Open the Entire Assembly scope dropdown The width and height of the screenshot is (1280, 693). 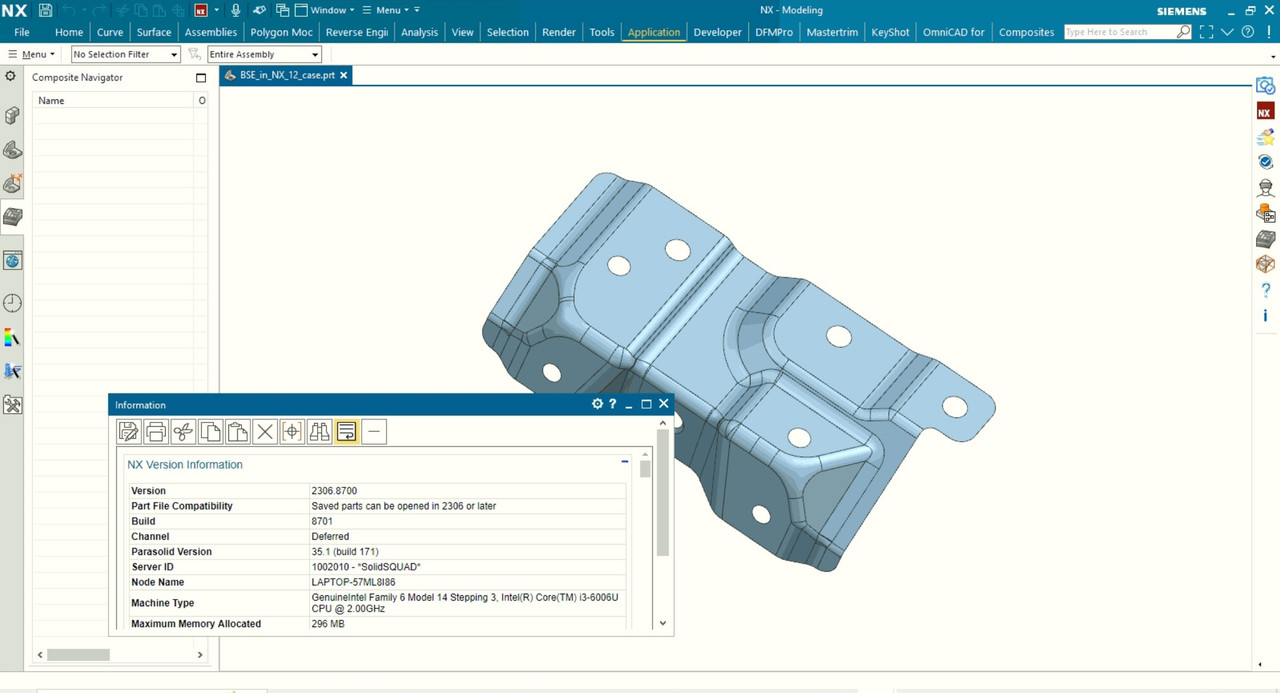point(265,54)
